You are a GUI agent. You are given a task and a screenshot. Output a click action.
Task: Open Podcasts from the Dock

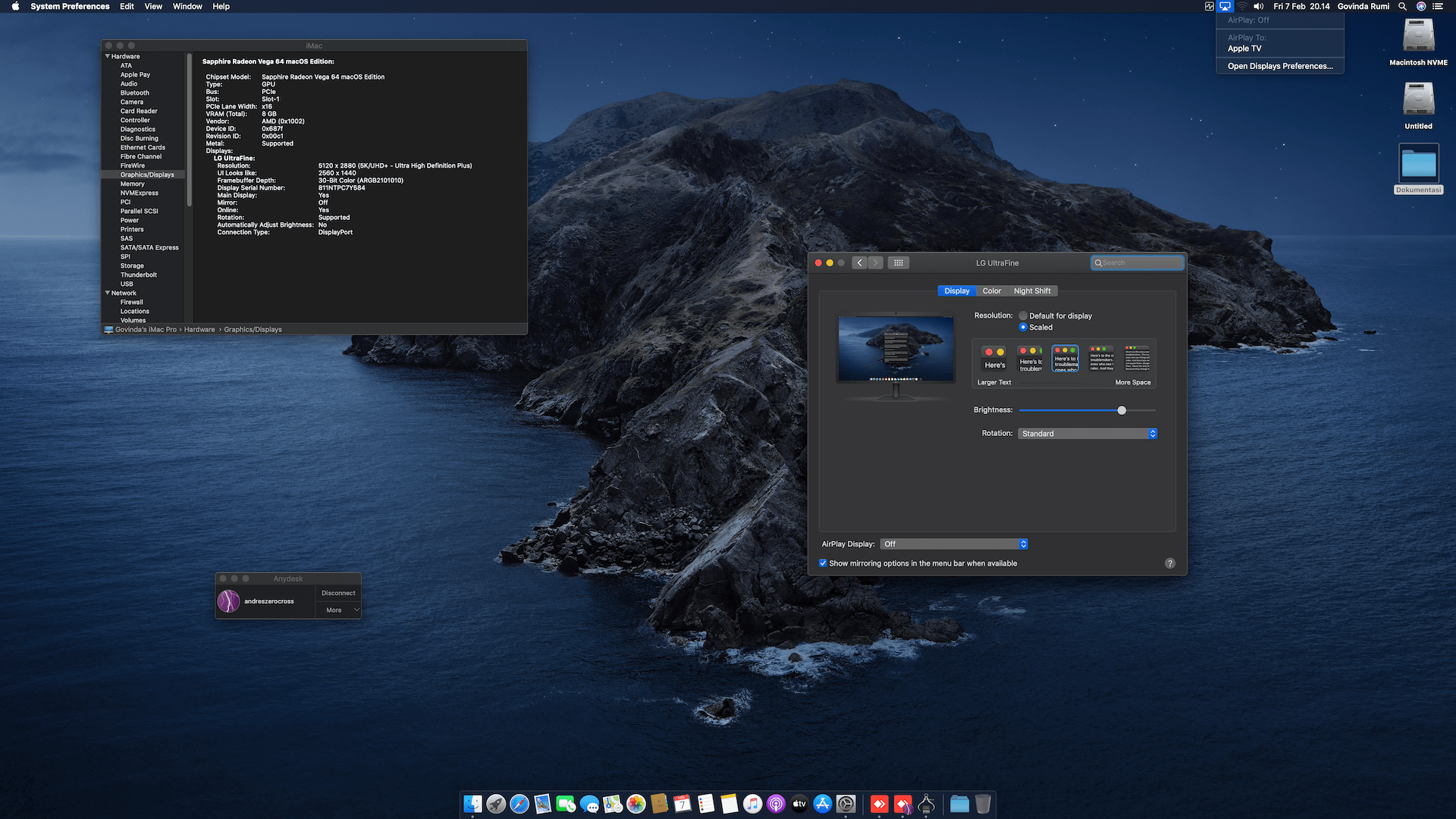click(x=775, y=804)
